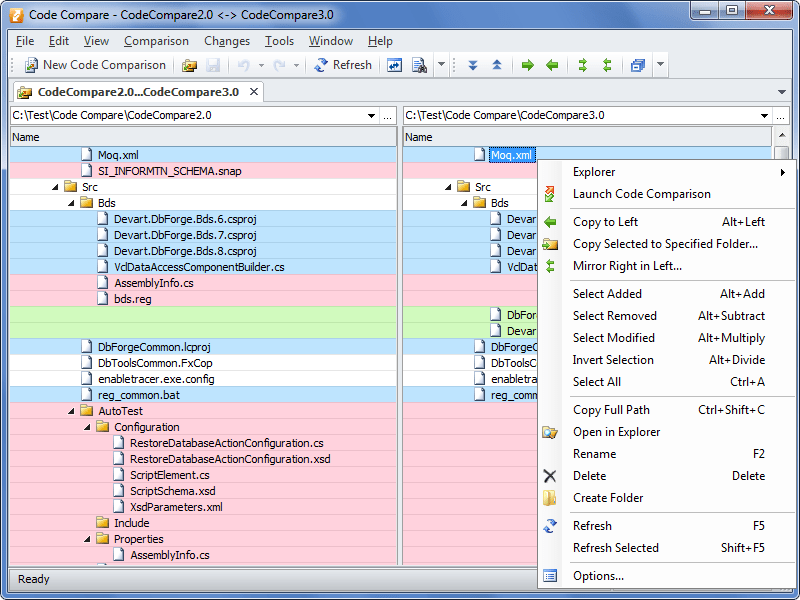Choose Copy Full Path in context menu
Screen dimensions: 800x600
click(x=668, y=410)
